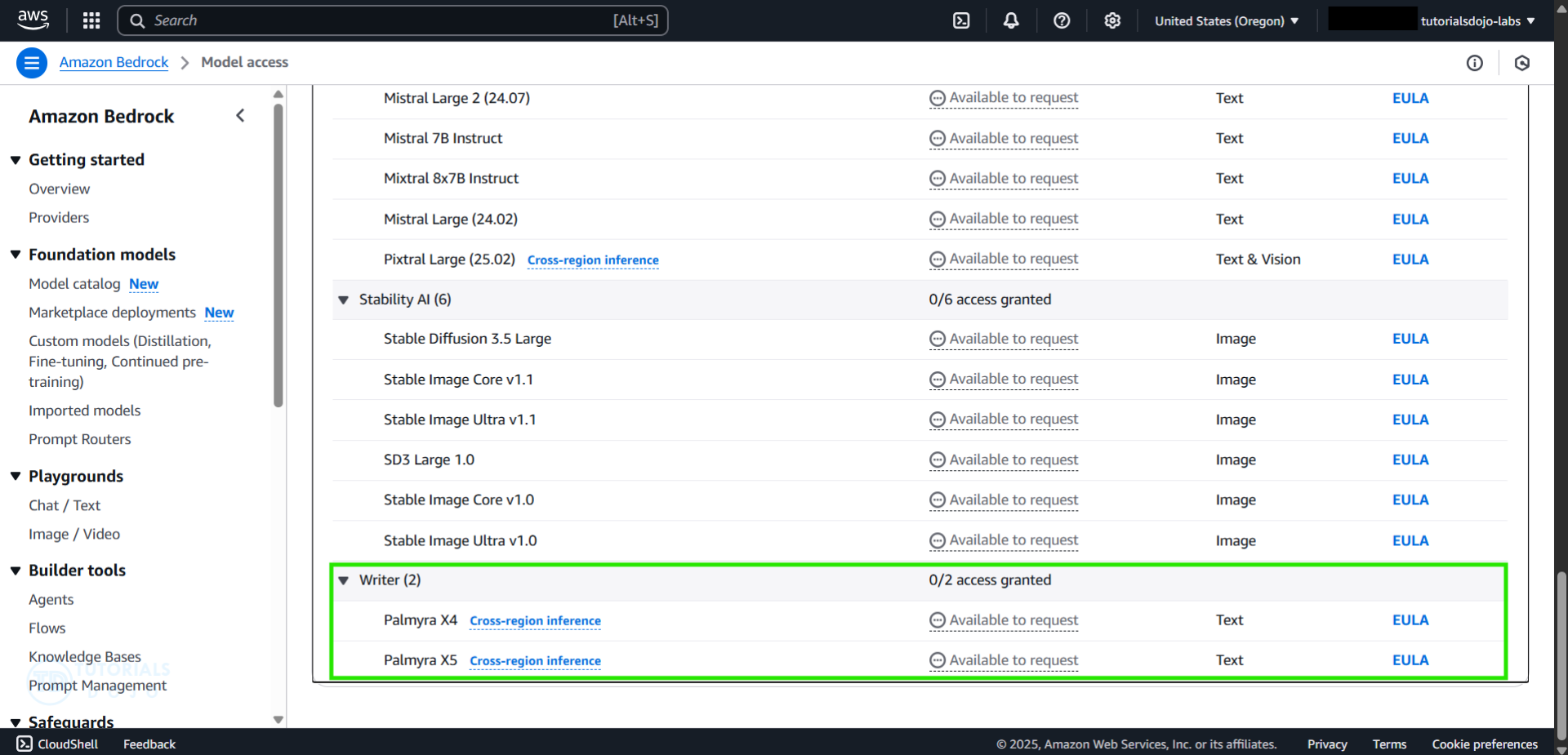Open the settings gear in the top bar
Image resolution: width=1568 pixels, height=755 pixels.
tap(1112, 20)
